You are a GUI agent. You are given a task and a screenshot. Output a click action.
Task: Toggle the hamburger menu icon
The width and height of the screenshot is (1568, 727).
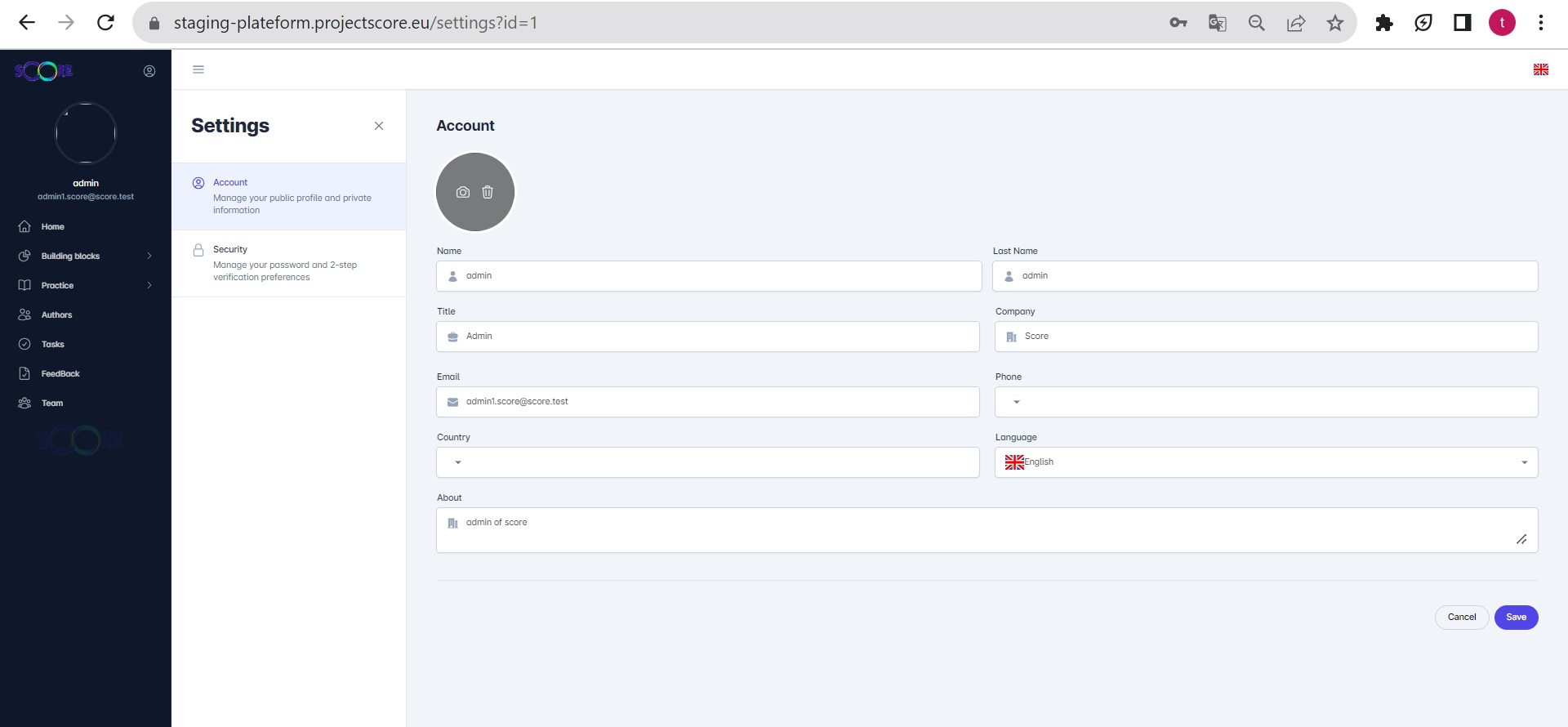click(x=198, y=69)
